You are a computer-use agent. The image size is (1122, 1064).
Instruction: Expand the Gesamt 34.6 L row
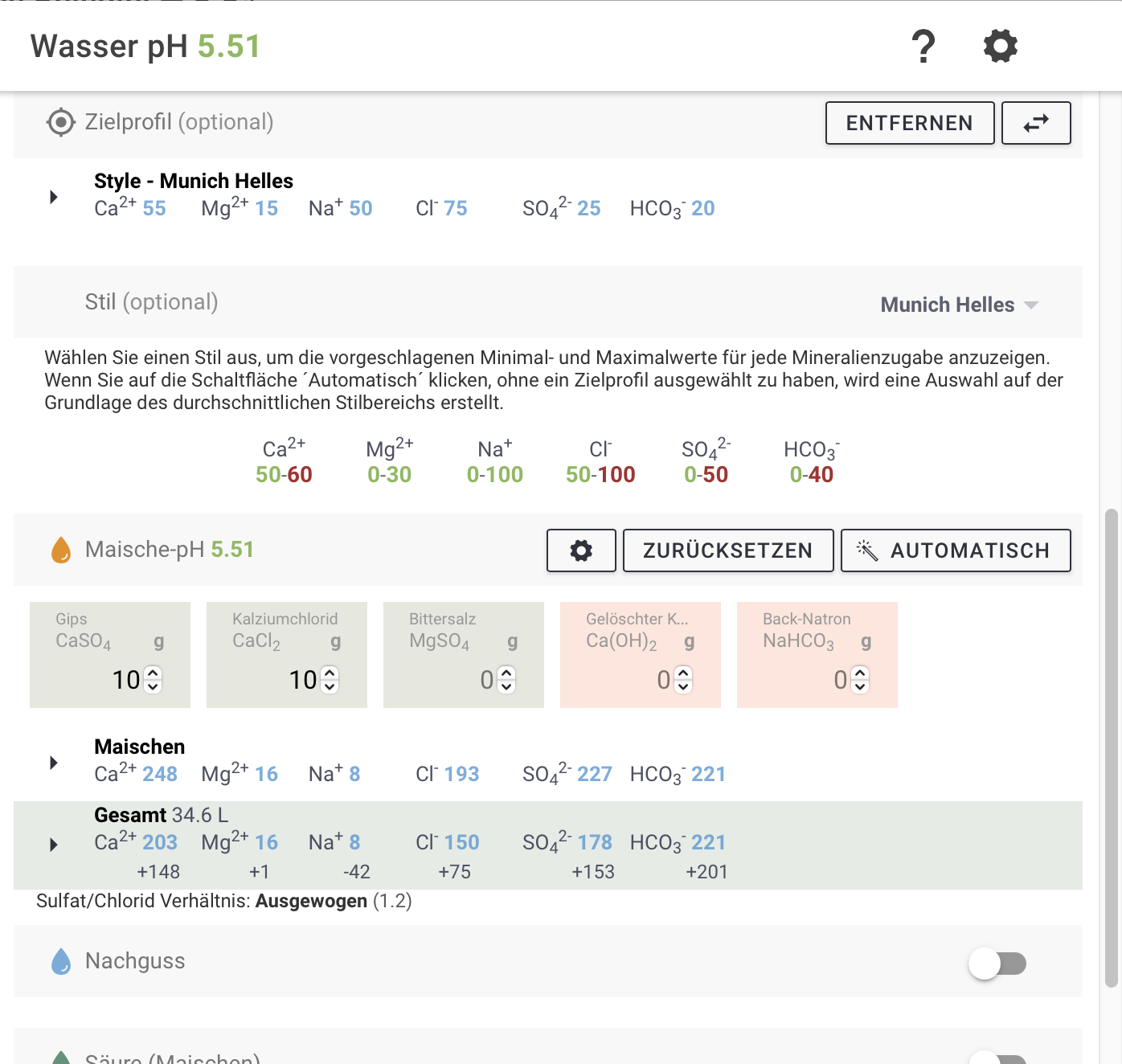(x=54, y=845)
